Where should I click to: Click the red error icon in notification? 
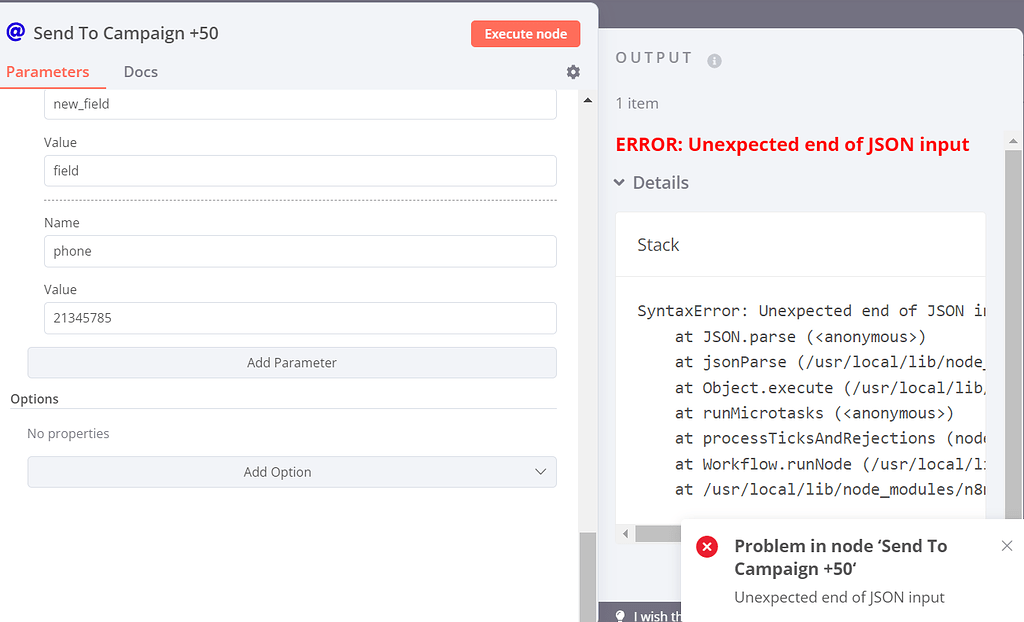707,547
